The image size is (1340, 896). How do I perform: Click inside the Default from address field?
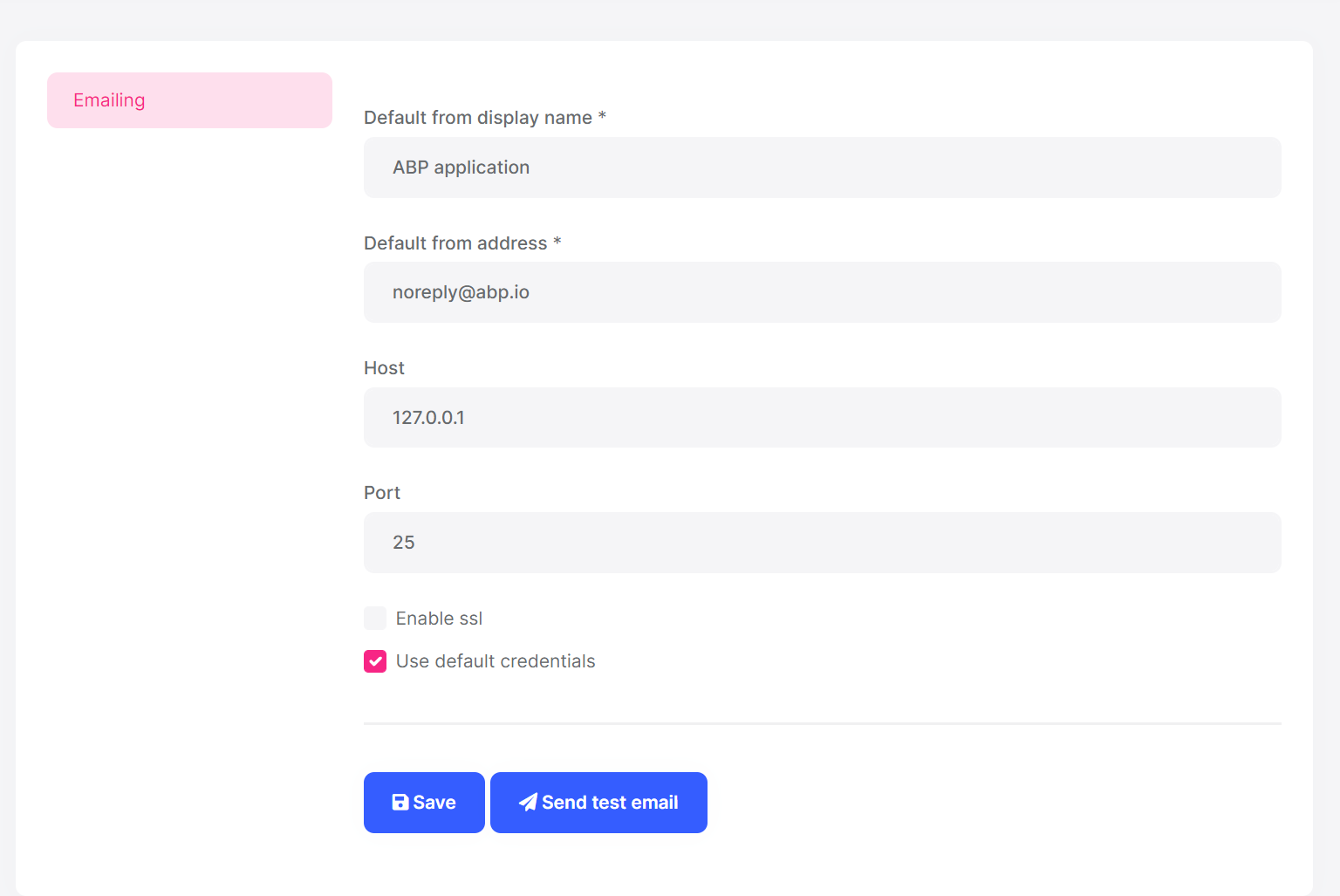coord(820,292)
